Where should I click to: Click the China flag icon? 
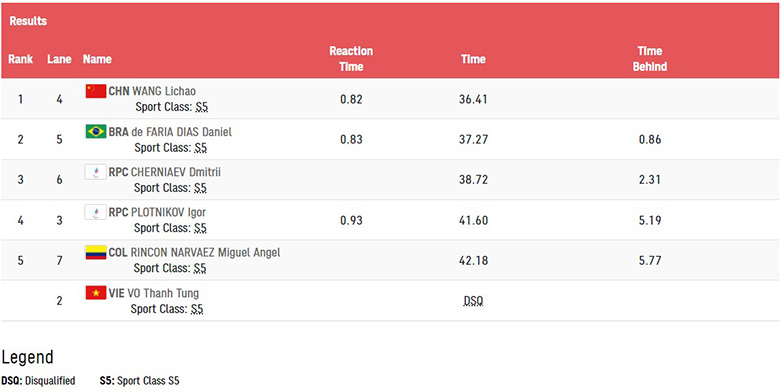pos(96,91)
